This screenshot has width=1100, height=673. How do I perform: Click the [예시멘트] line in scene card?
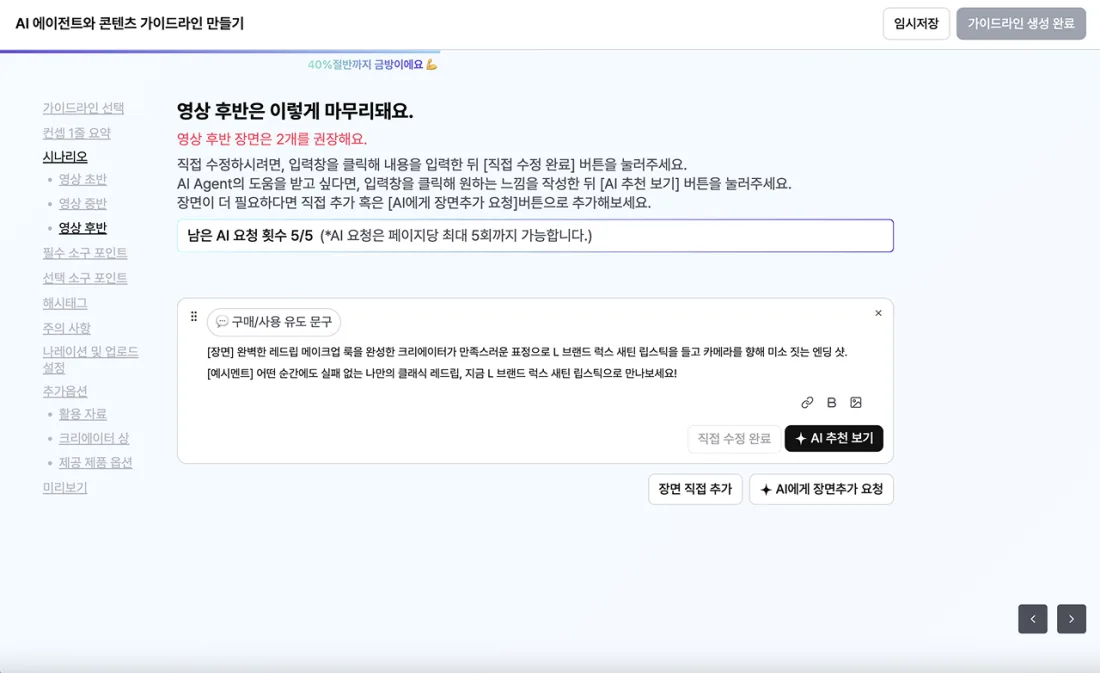441,373
